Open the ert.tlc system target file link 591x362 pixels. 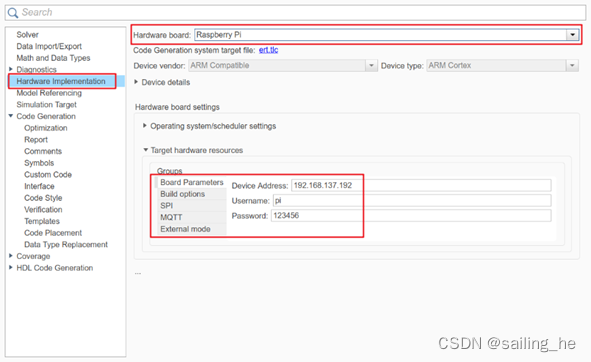[268, 50]
